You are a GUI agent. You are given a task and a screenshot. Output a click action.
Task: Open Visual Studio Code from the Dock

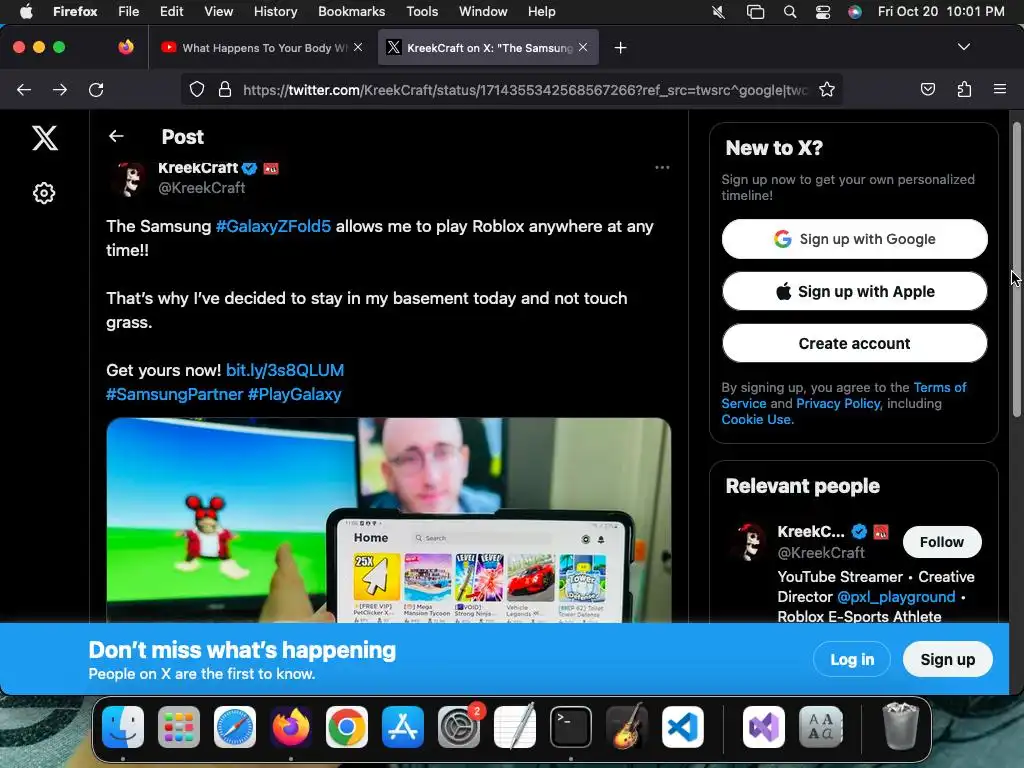pos(682,727)
